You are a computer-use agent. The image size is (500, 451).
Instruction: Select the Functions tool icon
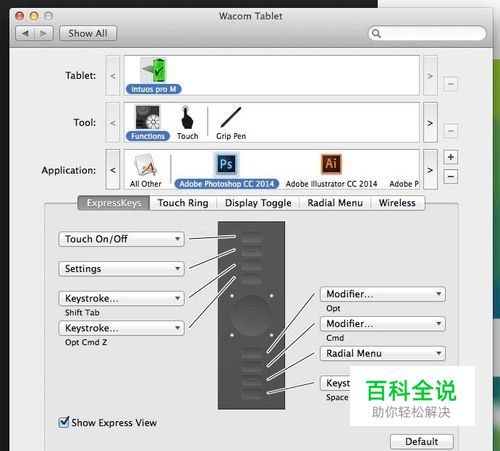(148, 117)
